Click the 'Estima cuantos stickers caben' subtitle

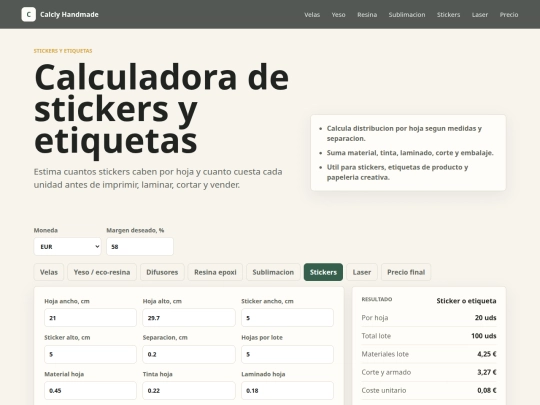tap(158, 178)
